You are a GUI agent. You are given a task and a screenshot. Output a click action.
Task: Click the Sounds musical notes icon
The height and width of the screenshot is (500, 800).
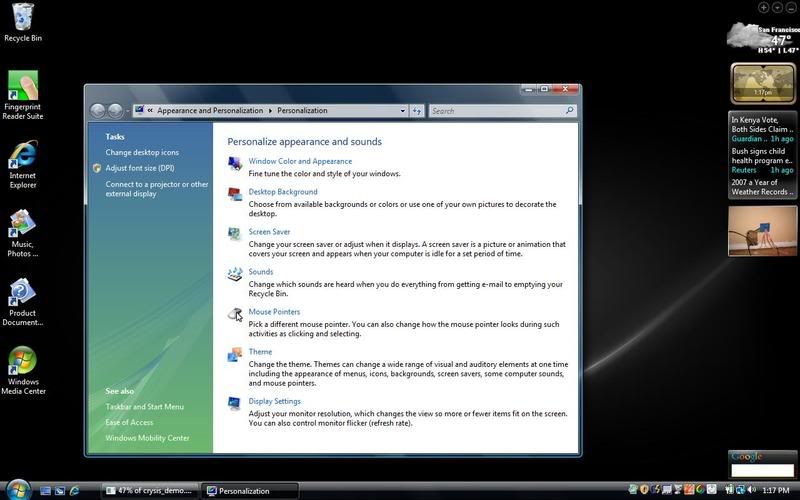(235, 274)
